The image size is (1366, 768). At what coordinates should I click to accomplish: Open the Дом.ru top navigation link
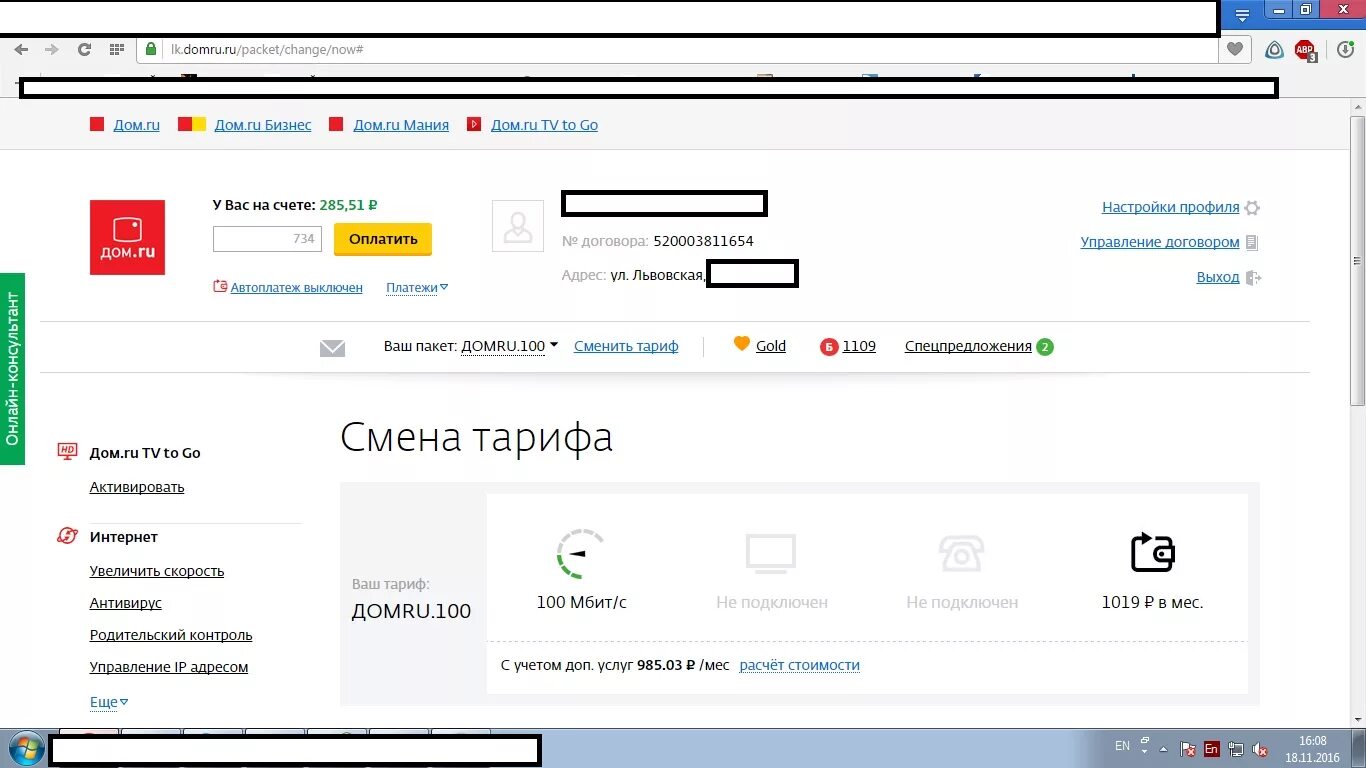click(x=136, y=125)
